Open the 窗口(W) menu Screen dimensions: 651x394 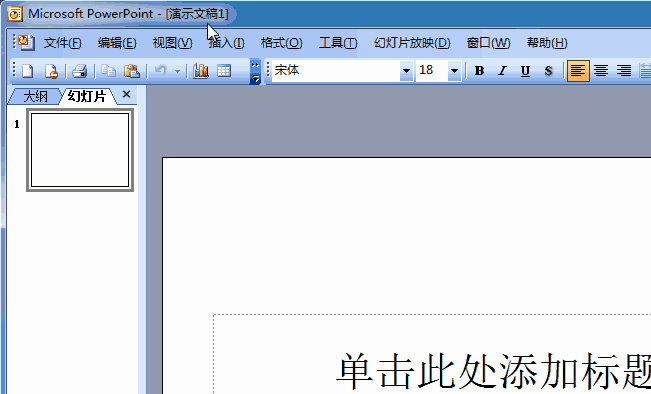(x=488, y=43)
